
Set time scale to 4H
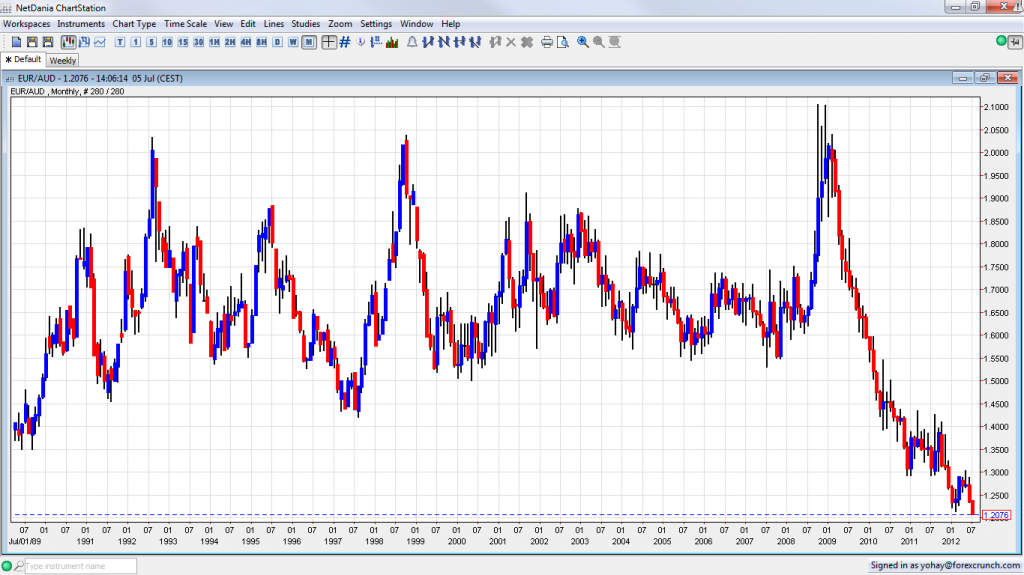coord(246,42)
